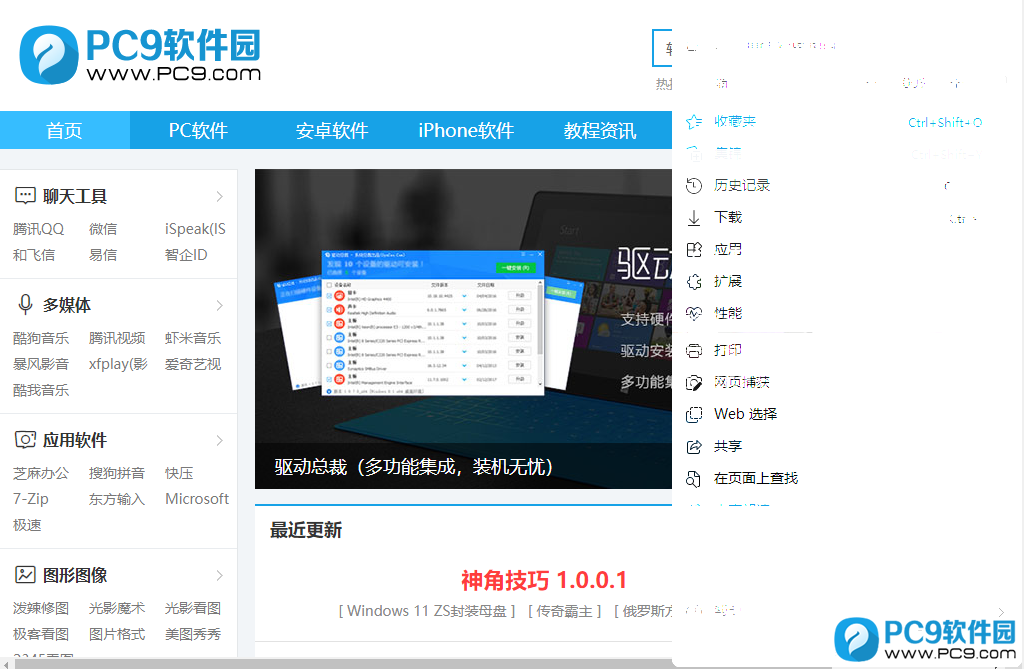Click the 扩展 puzzle piece icon
This screenshot has width=1025, height=669.
point(694,282)
